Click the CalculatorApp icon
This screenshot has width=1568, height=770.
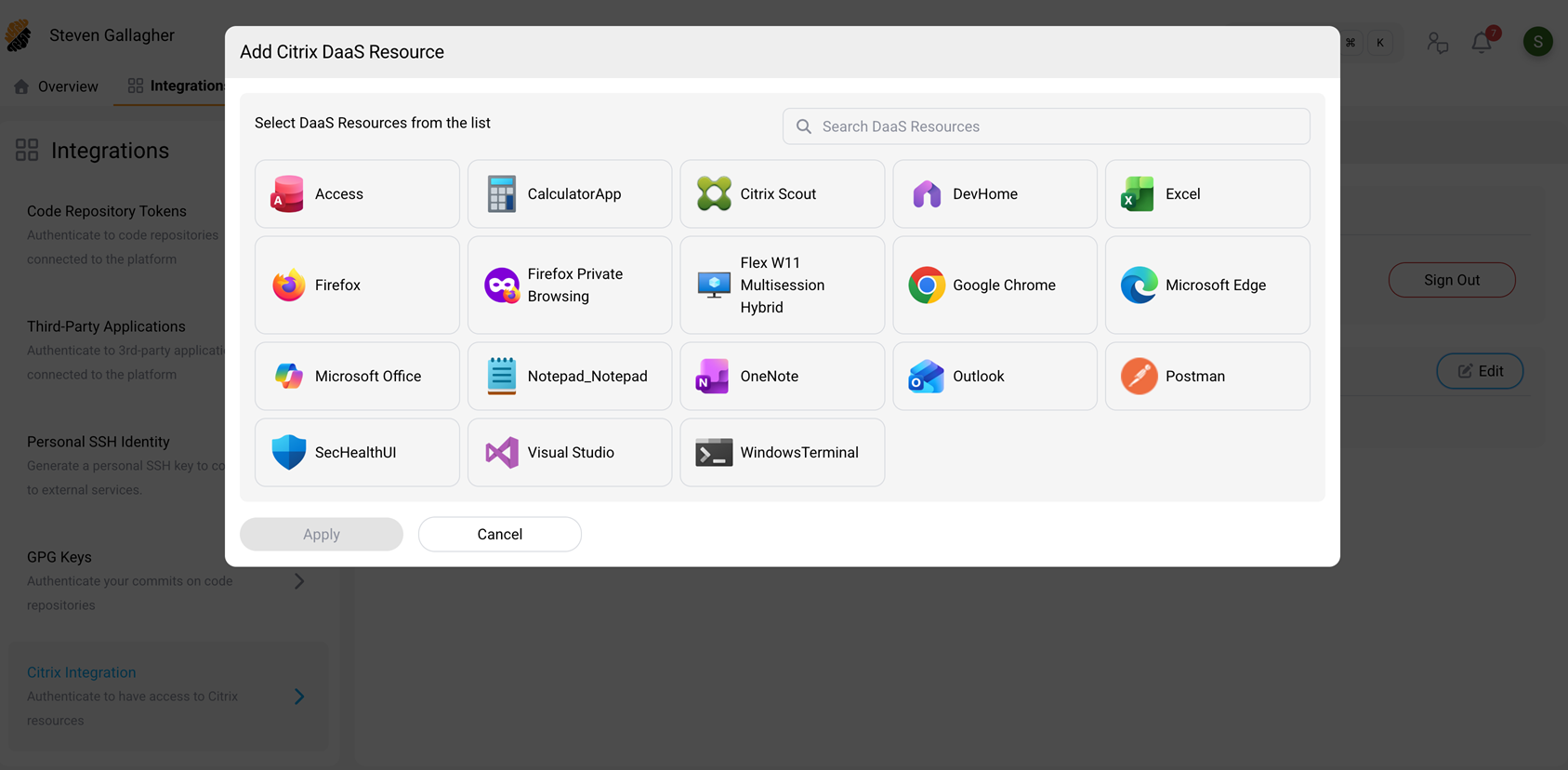coord(501,194)
